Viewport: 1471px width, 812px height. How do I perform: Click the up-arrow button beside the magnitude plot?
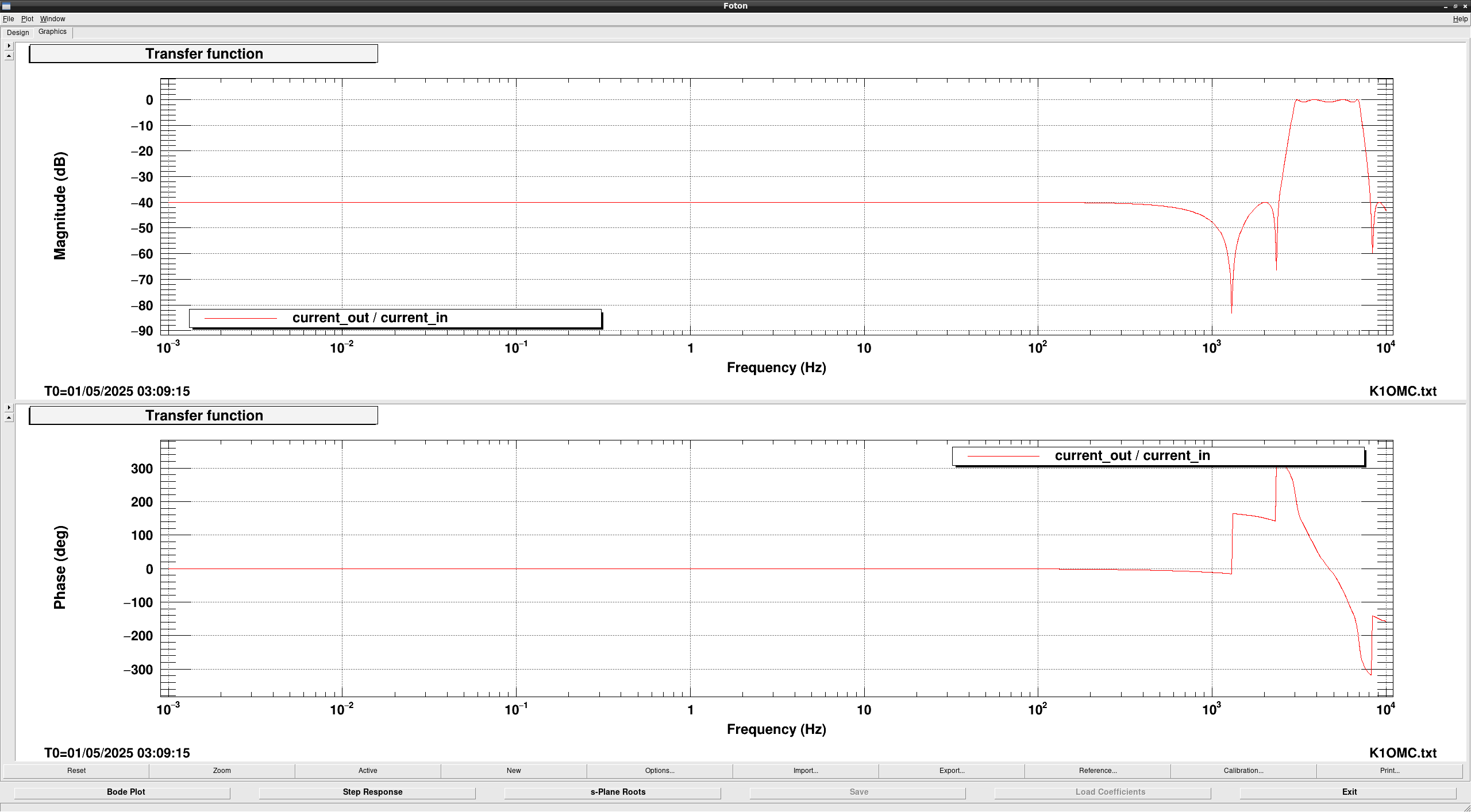(9, 56)
